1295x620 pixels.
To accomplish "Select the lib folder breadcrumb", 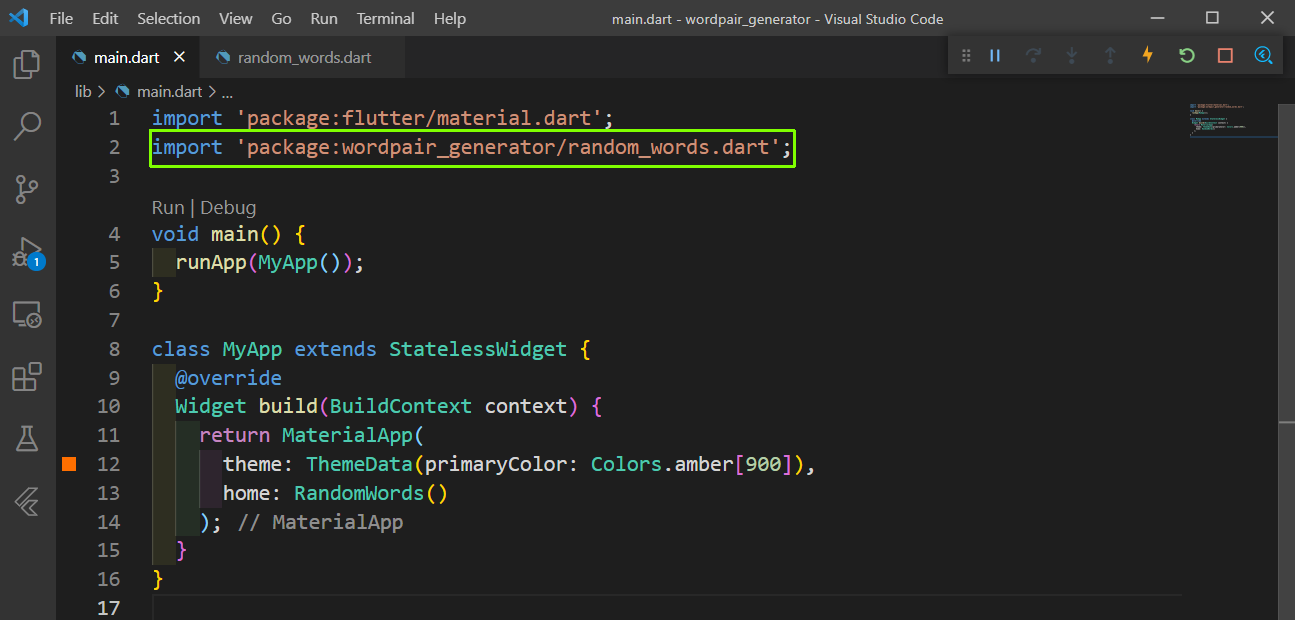I will (83, 91).
